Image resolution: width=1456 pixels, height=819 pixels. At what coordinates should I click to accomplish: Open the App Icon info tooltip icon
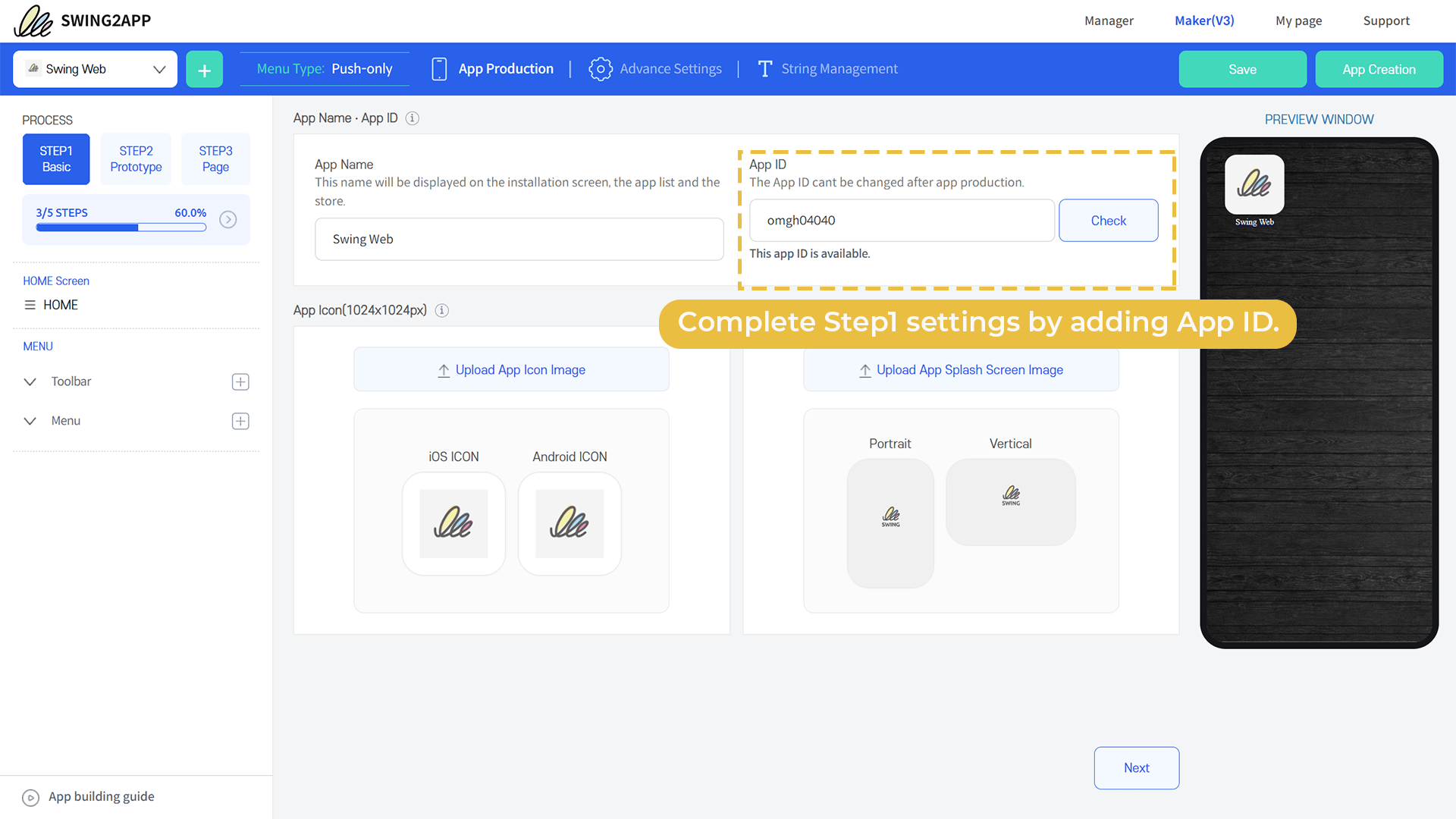442,310
